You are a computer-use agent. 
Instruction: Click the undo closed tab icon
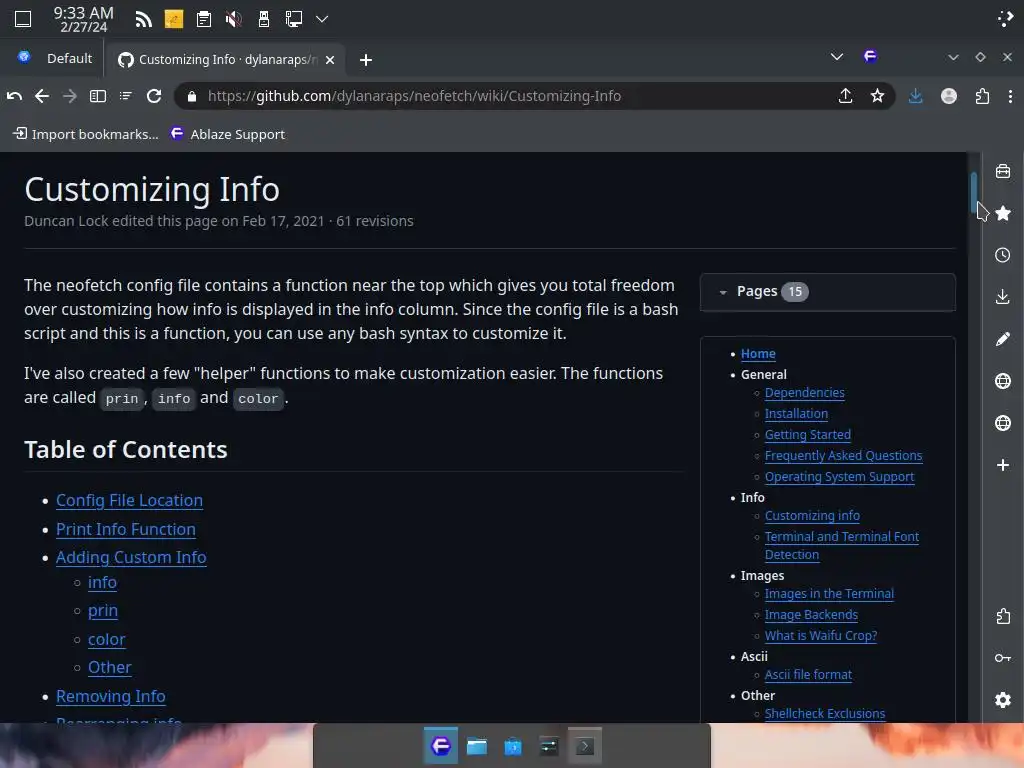pos(14,96)
